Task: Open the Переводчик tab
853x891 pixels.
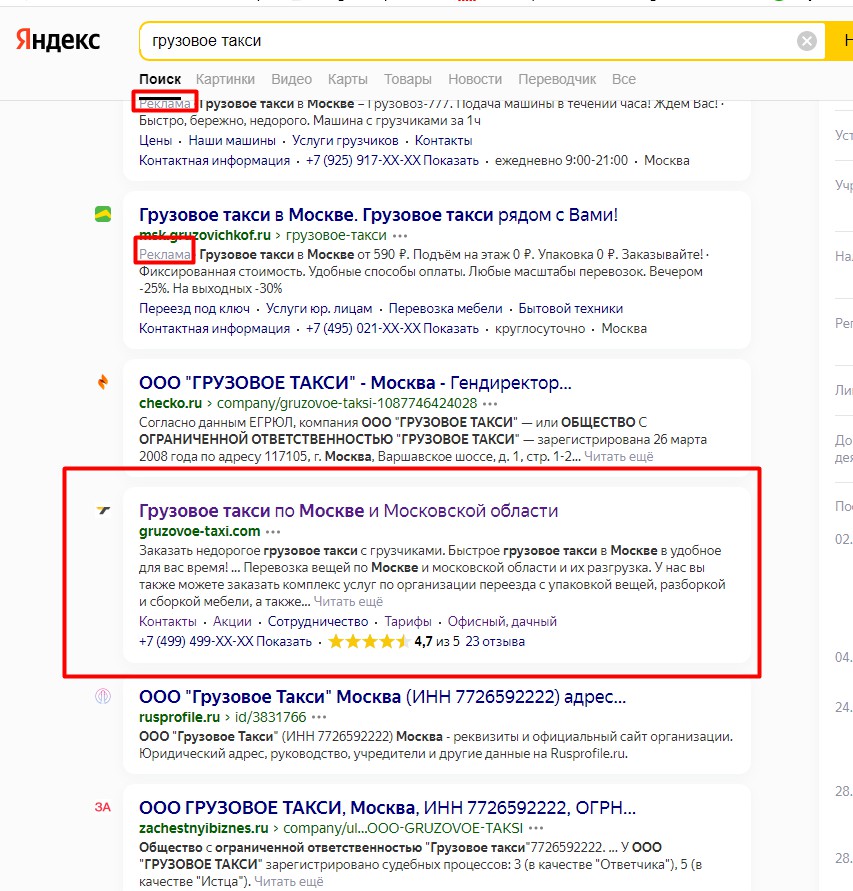Action: (x=557, y=79)
